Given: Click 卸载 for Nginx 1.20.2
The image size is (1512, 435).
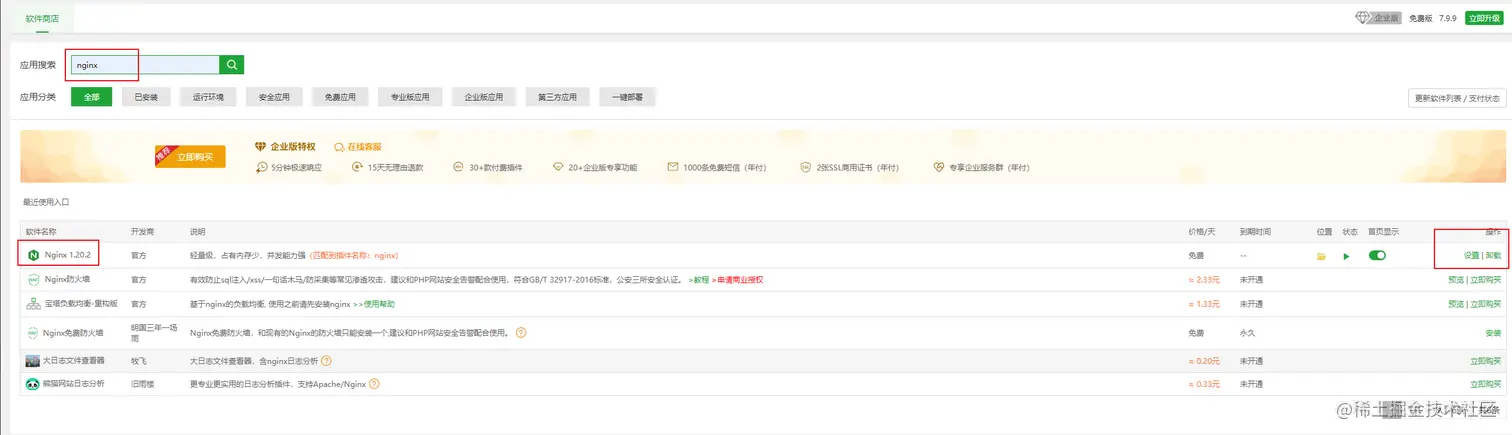Looking at the screenshot, I should [1493, 256].
